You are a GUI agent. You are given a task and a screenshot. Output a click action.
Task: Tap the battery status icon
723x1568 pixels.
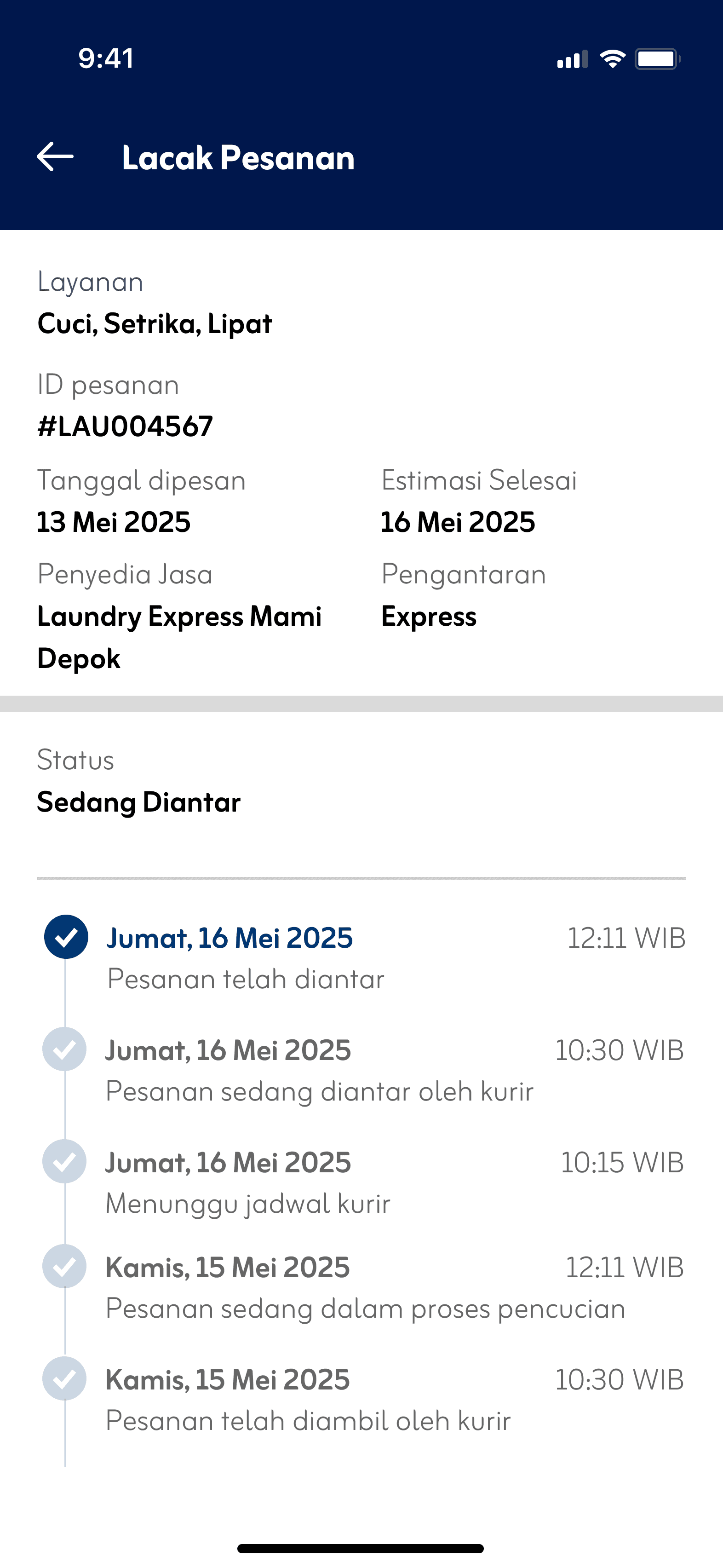(657, 59)
